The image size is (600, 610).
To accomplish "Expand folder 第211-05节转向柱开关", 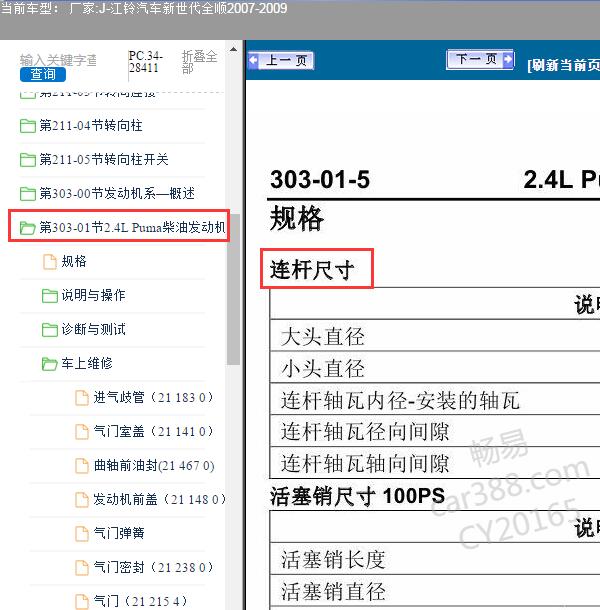I will [x=104, y=160].
